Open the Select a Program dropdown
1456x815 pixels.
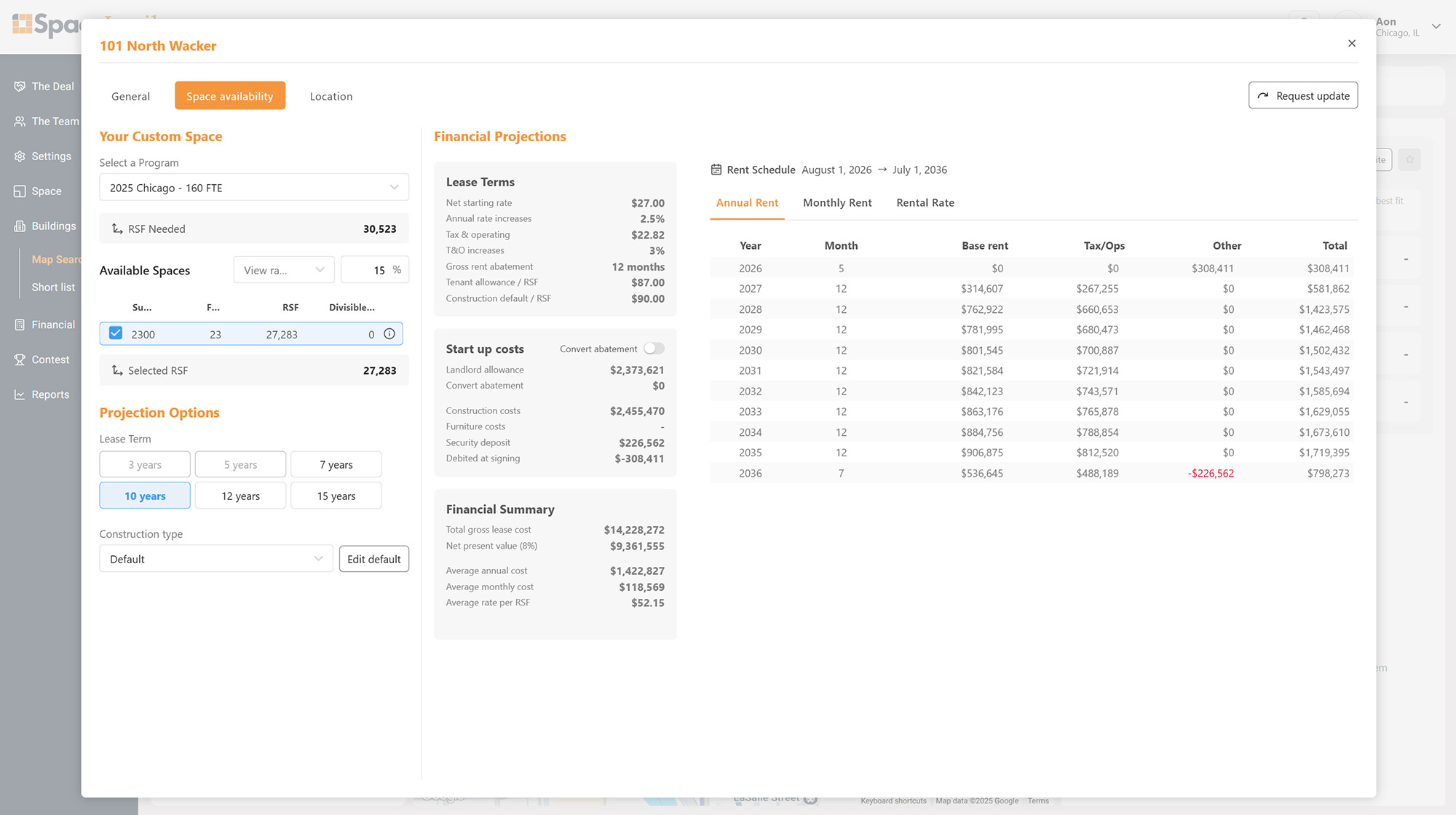tap(253, 188)
